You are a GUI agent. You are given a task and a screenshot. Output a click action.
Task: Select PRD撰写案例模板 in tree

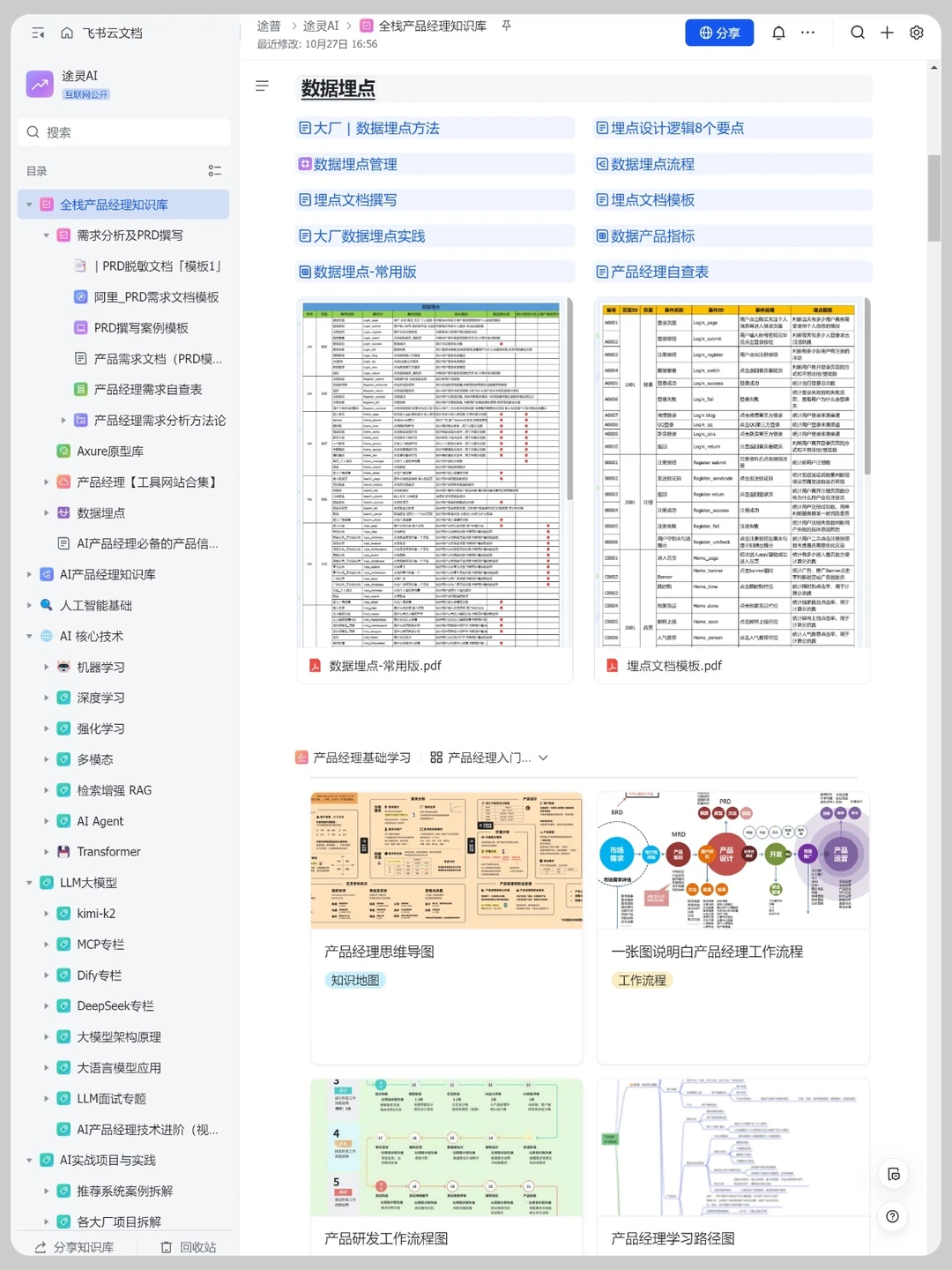coord(141,327)
